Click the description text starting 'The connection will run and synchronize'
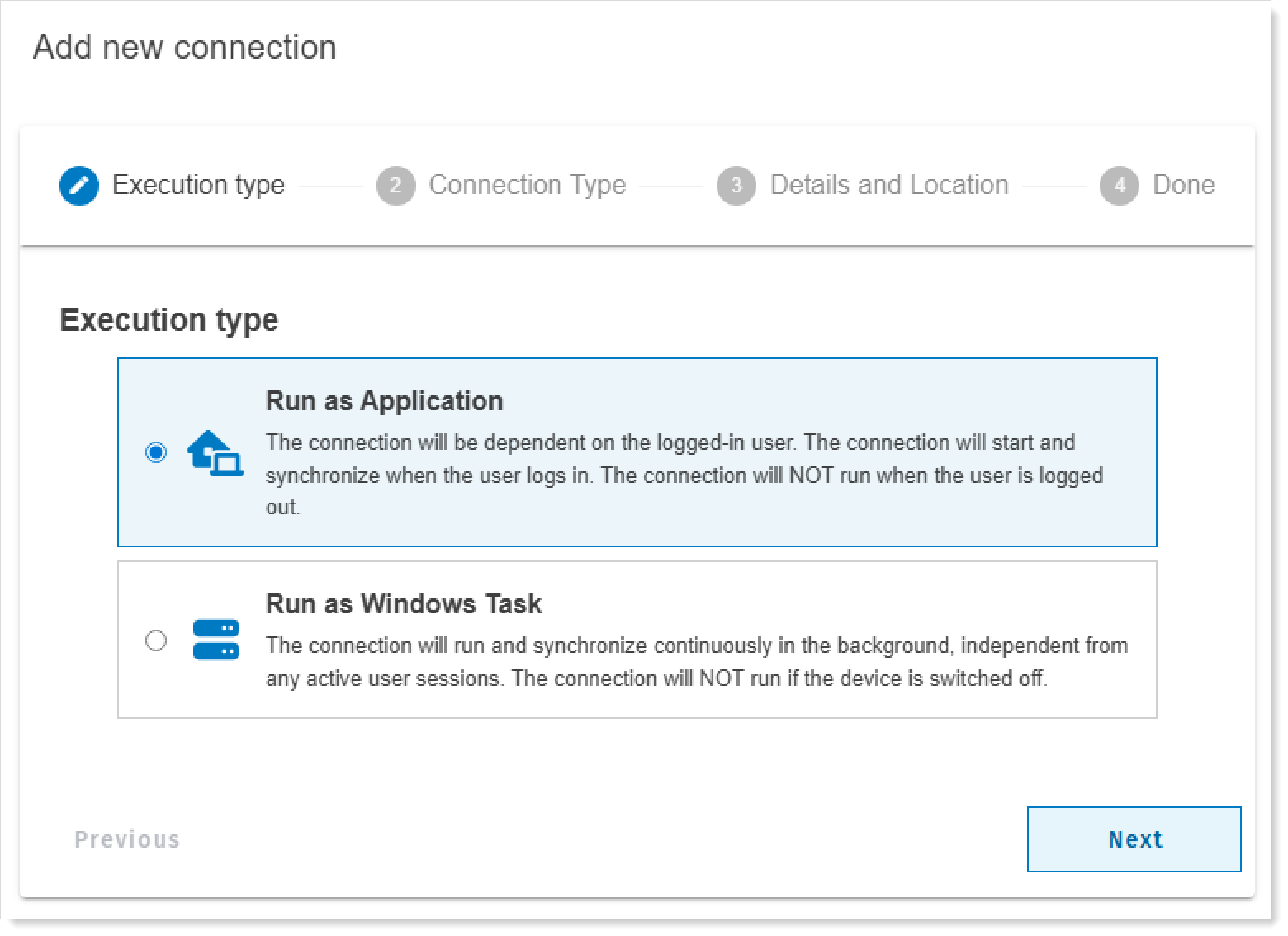Image resolution: width=1288 pixels, height=936 pixels. [697, 662]
